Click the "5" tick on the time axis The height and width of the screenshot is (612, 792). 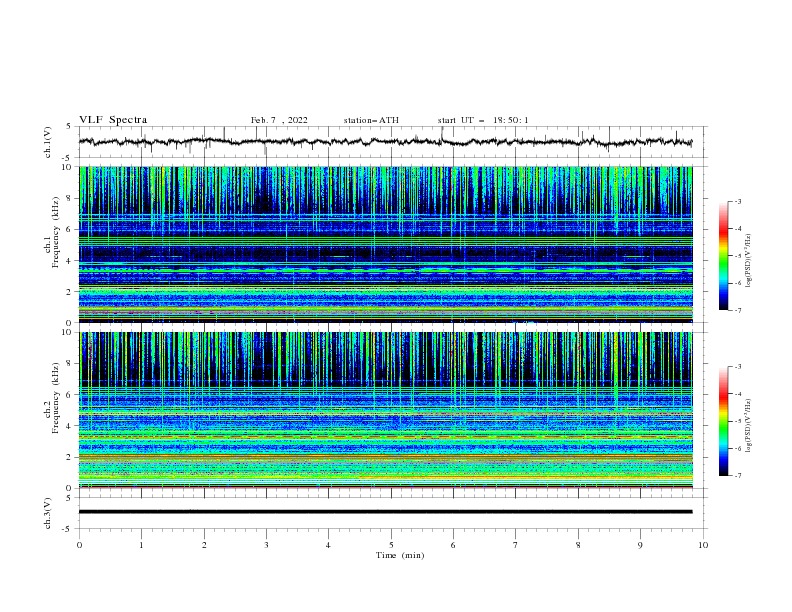pyautogui.click(x=391, y=545)
